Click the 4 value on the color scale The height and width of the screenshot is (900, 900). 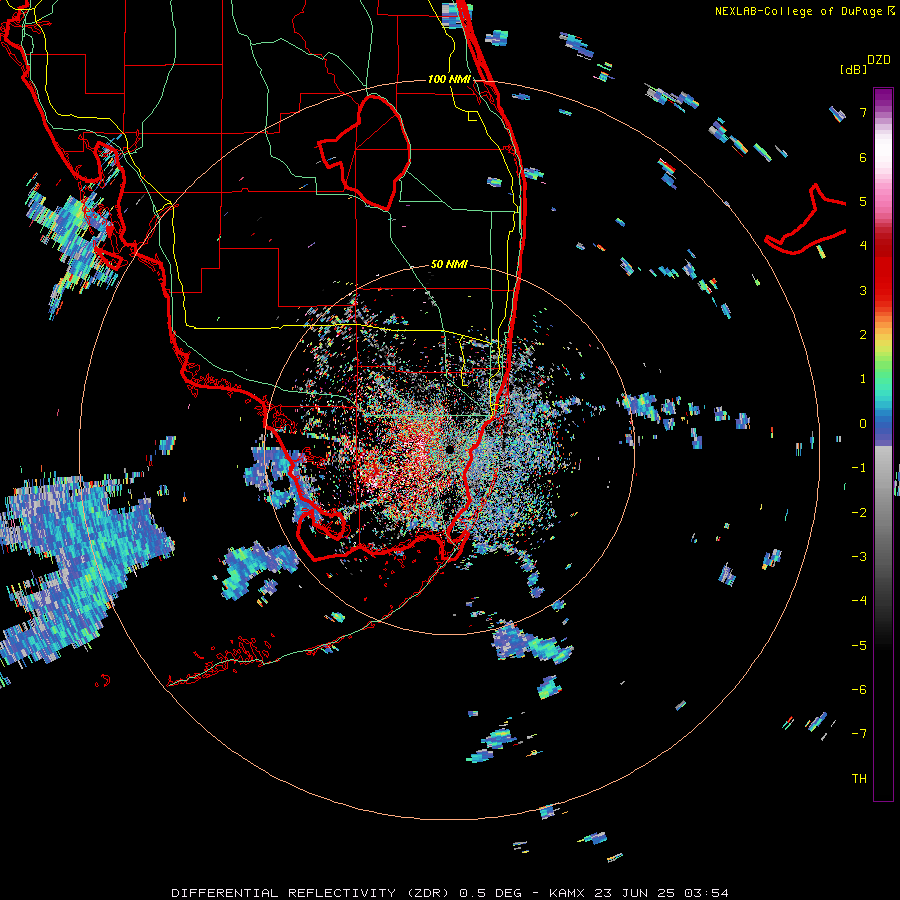[x=863, y=246]
